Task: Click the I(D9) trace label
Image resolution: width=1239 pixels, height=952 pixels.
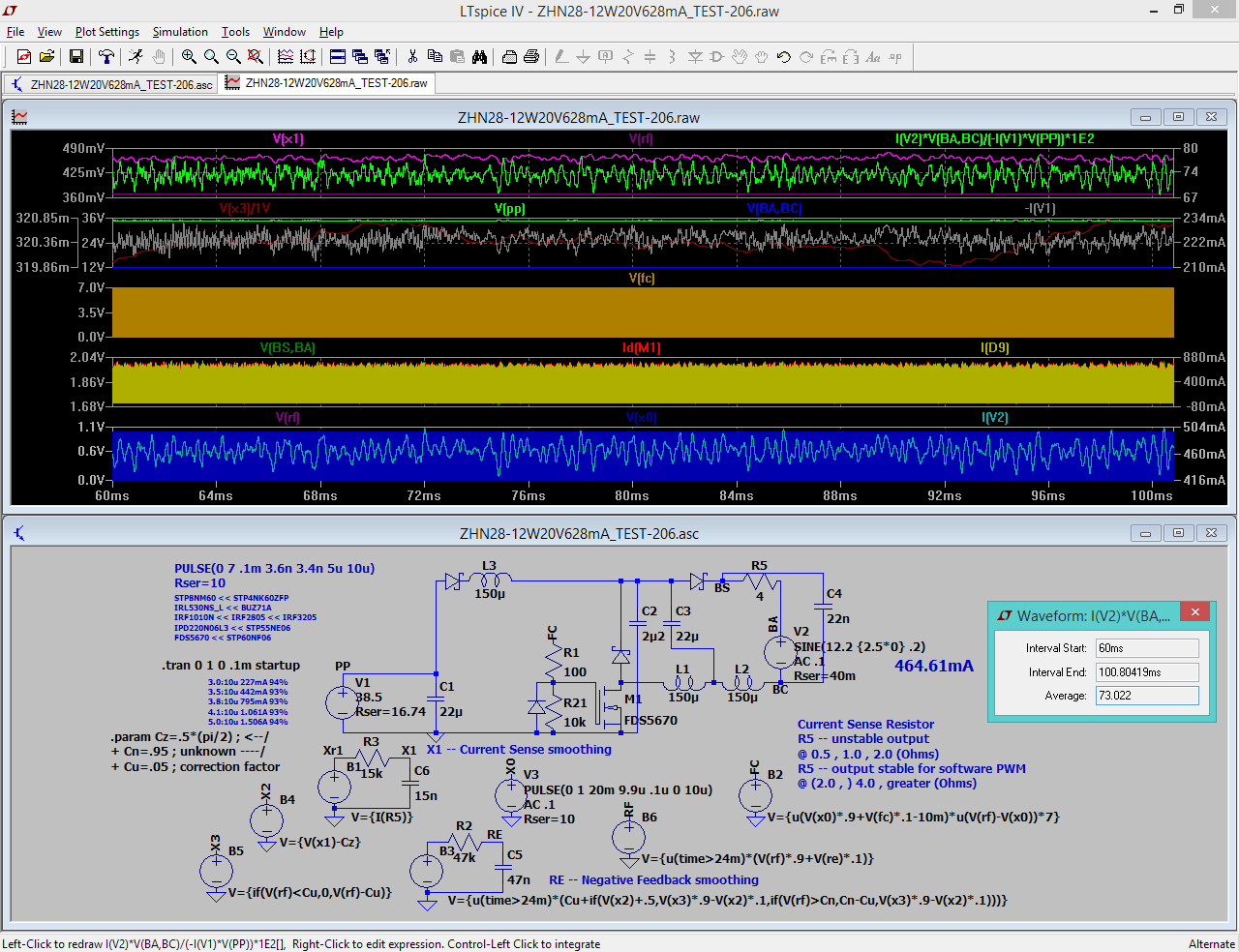Action: coord(995,348)
